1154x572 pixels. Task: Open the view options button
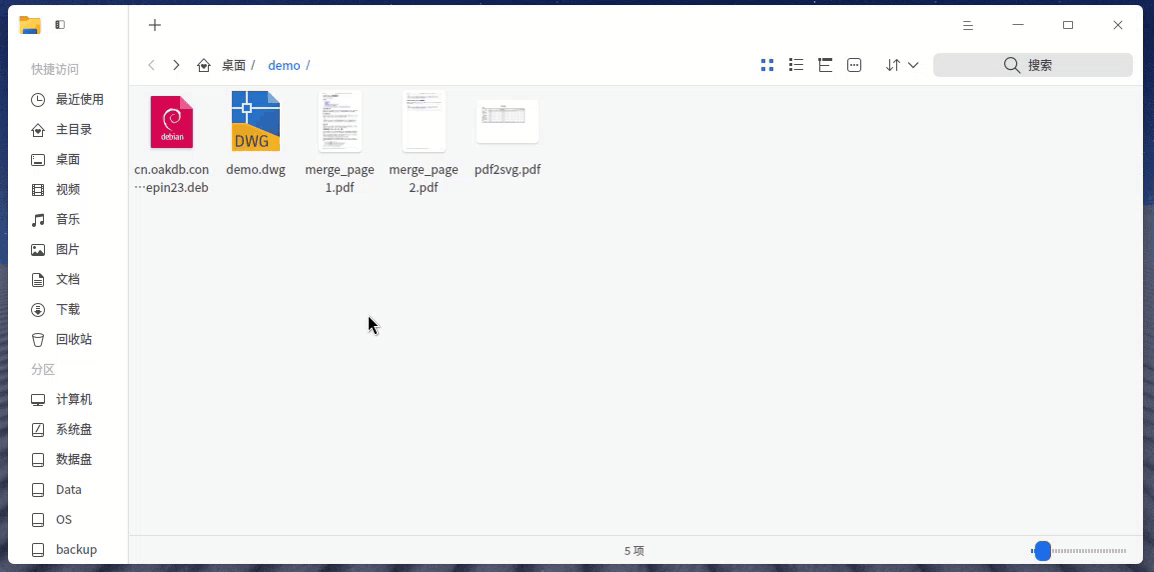[854, 65]
